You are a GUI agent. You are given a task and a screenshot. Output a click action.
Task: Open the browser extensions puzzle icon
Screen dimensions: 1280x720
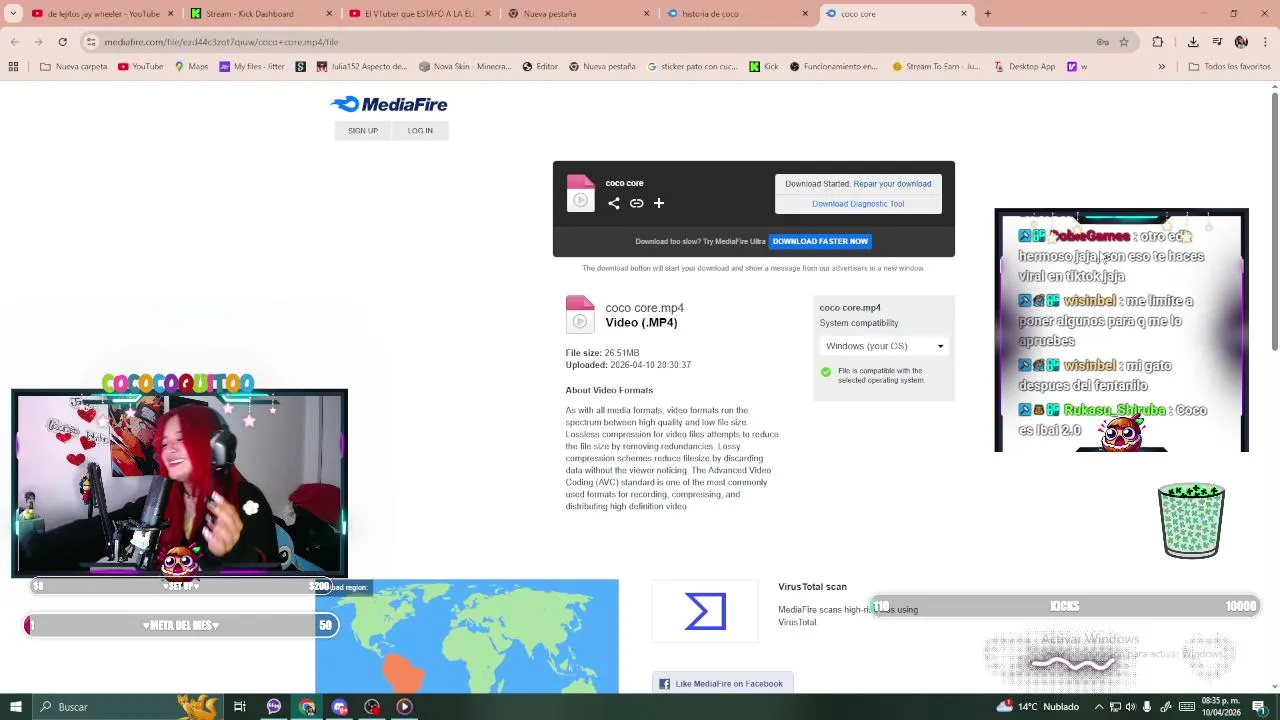(1158, 42)
